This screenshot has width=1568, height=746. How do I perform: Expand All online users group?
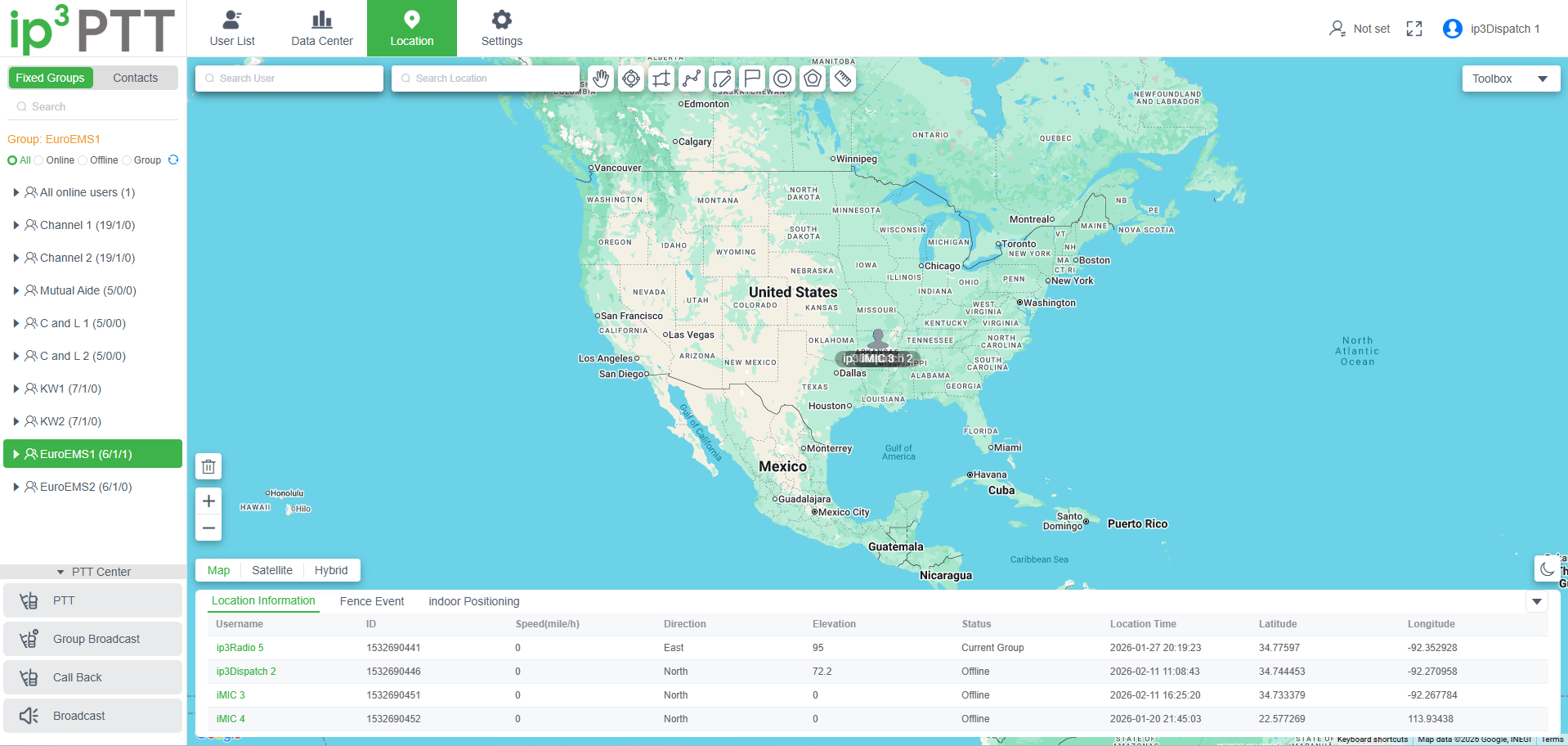[x=16, y=192]
